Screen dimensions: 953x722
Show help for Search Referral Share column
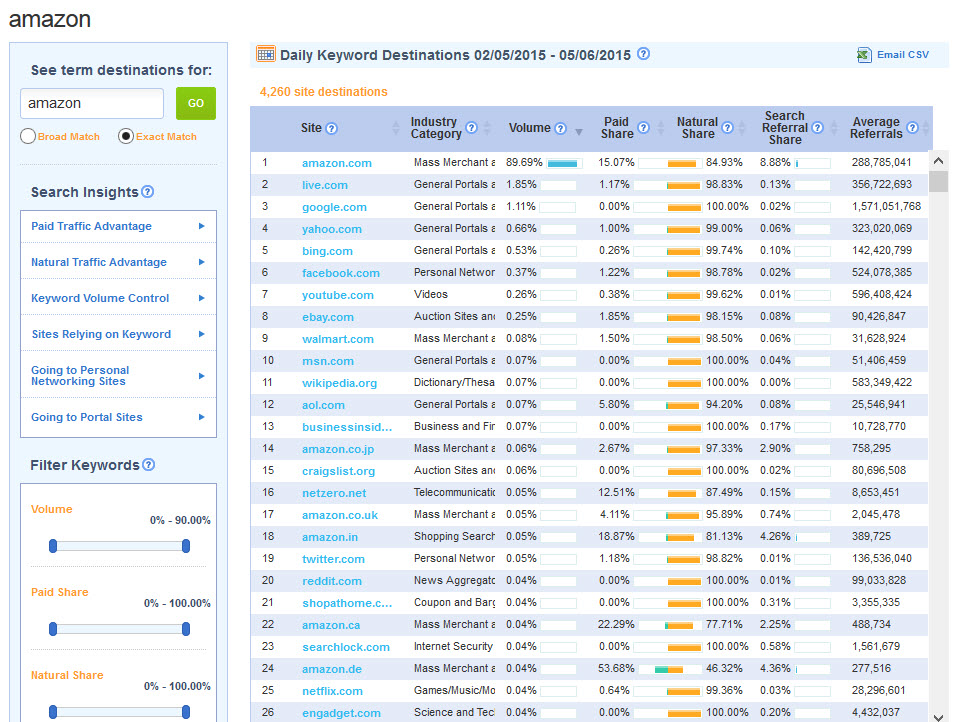817,128
